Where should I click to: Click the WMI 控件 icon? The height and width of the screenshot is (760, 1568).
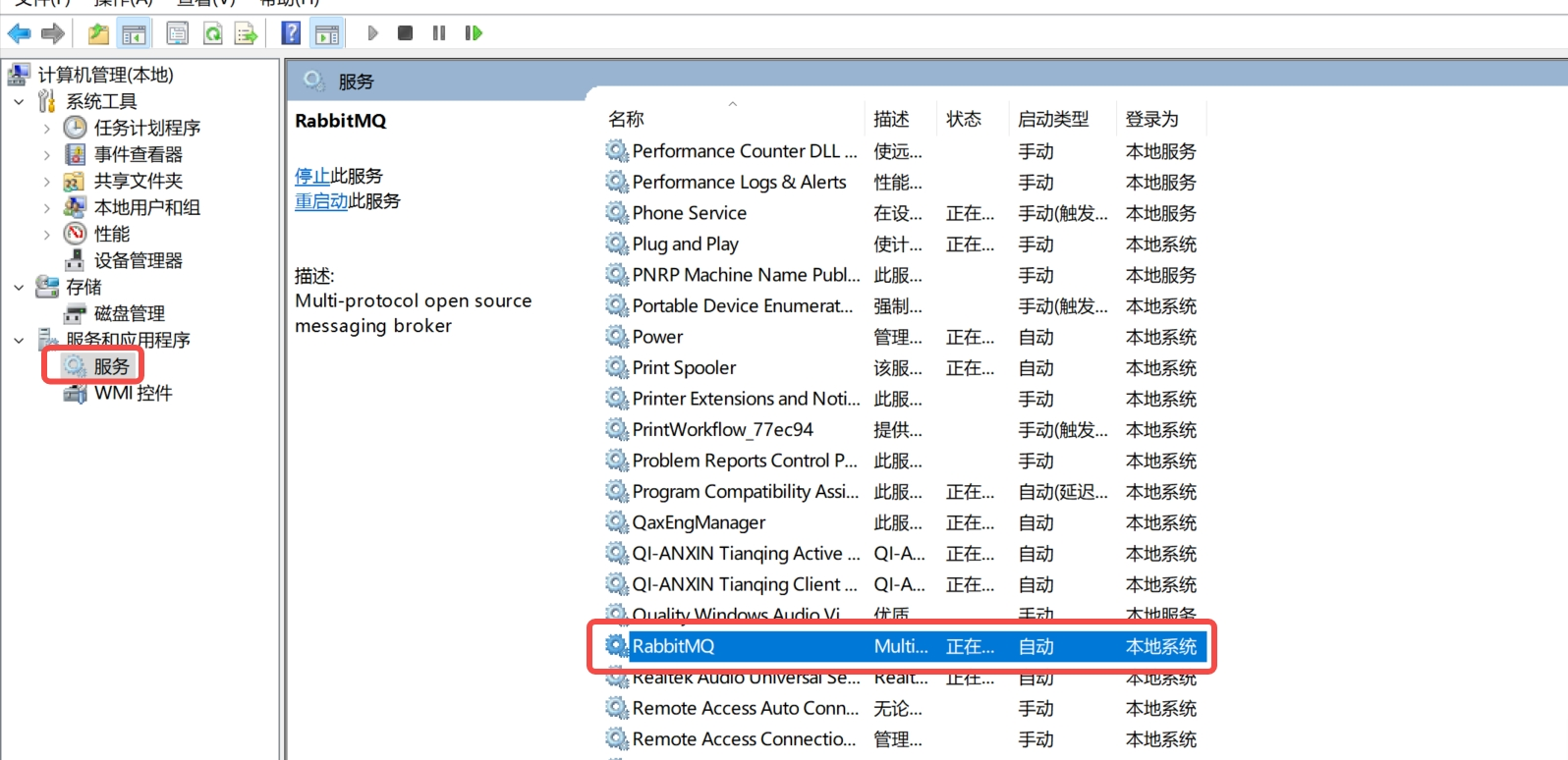[75, 393]
